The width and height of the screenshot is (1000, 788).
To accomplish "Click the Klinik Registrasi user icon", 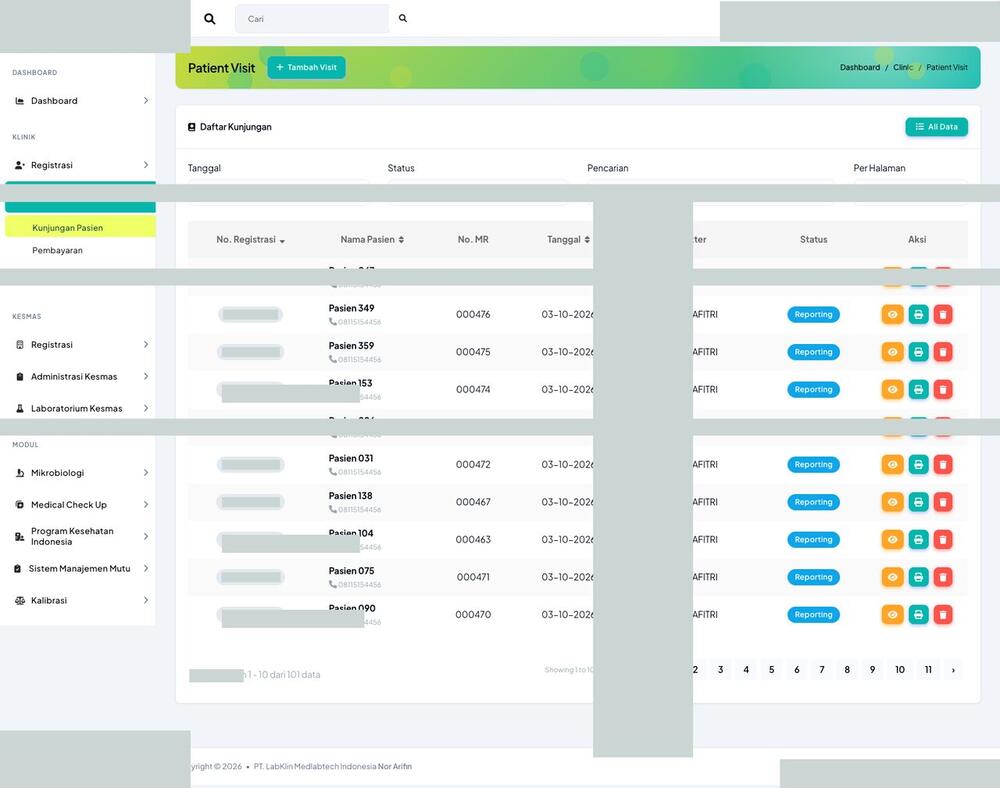I will 20,165.
